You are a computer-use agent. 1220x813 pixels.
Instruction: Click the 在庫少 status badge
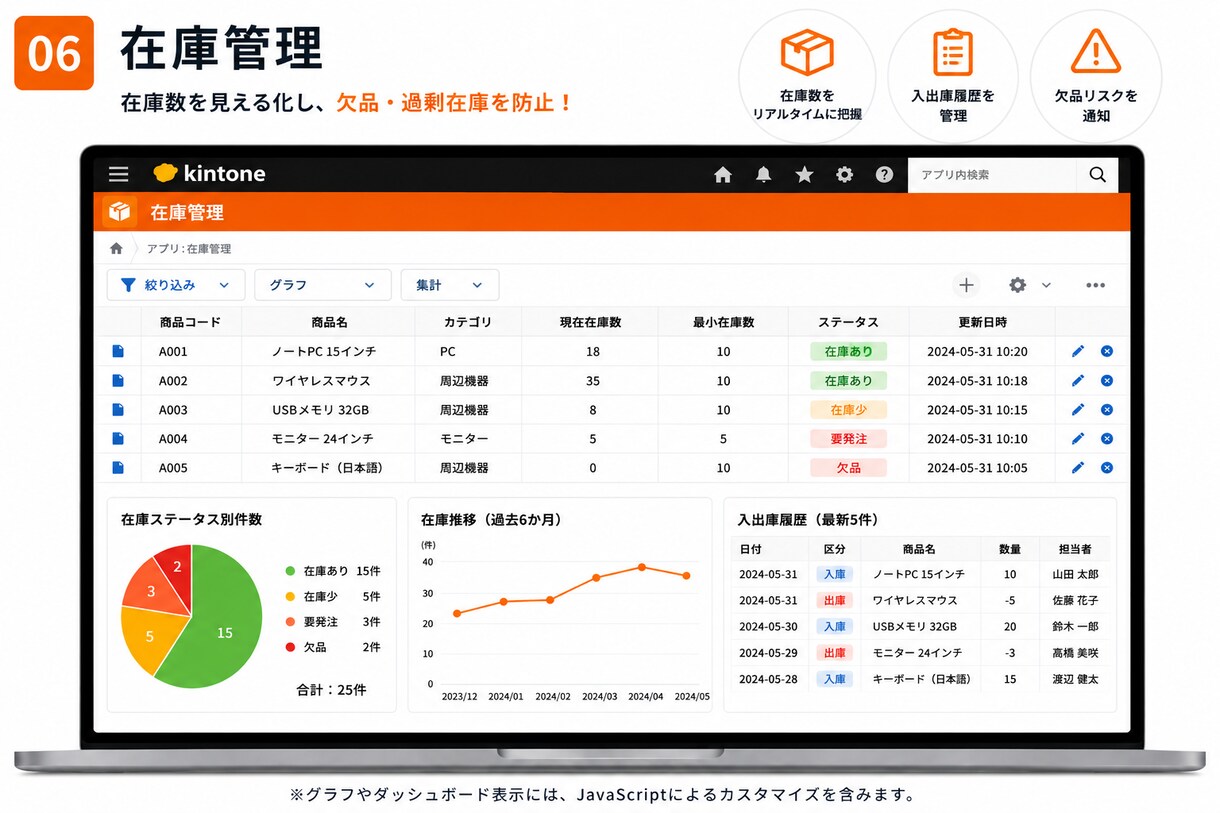point(849,409)
